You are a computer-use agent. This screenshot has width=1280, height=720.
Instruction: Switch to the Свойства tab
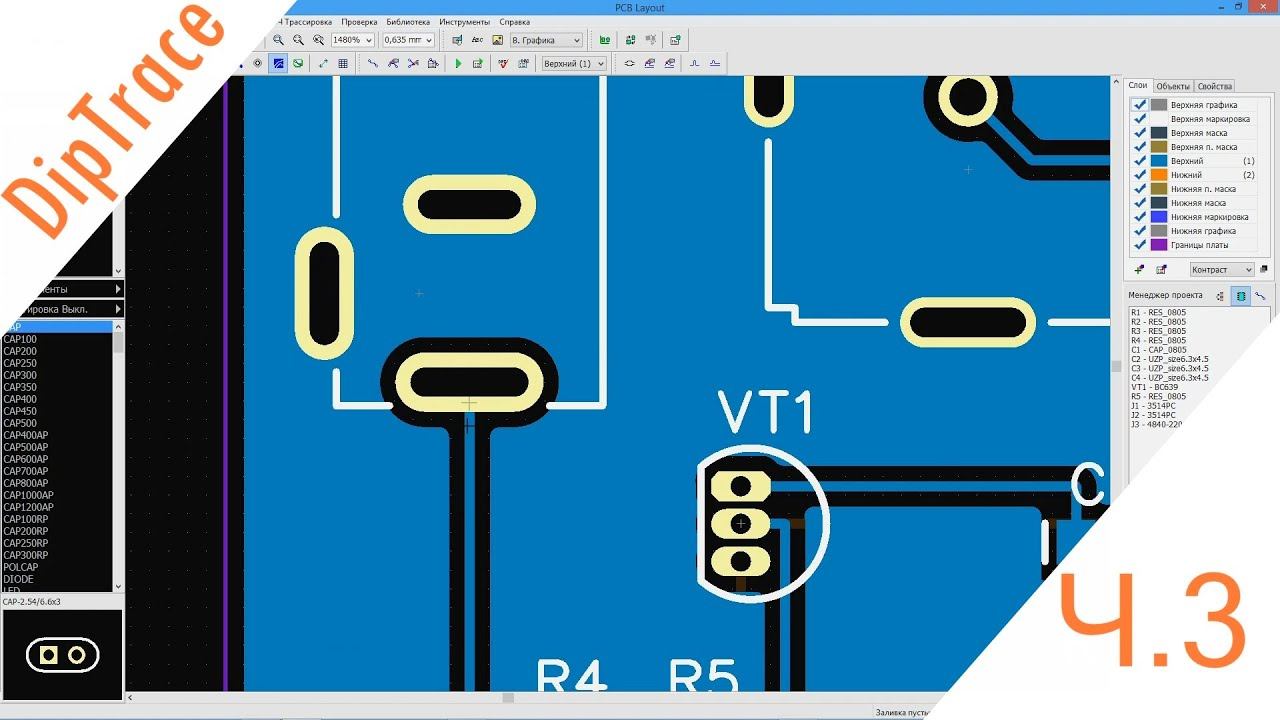[x=1215, y=86]
